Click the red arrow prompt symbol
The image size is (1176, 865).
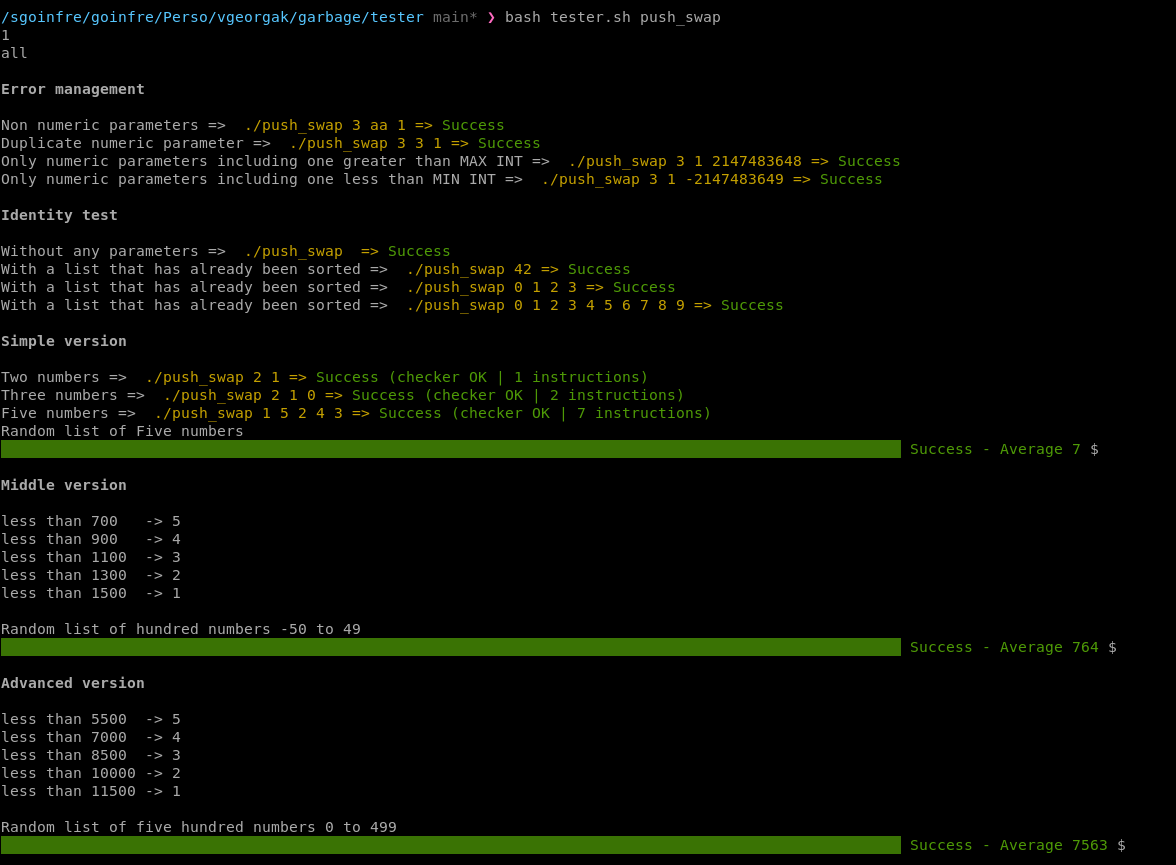[x=493, y=16]
